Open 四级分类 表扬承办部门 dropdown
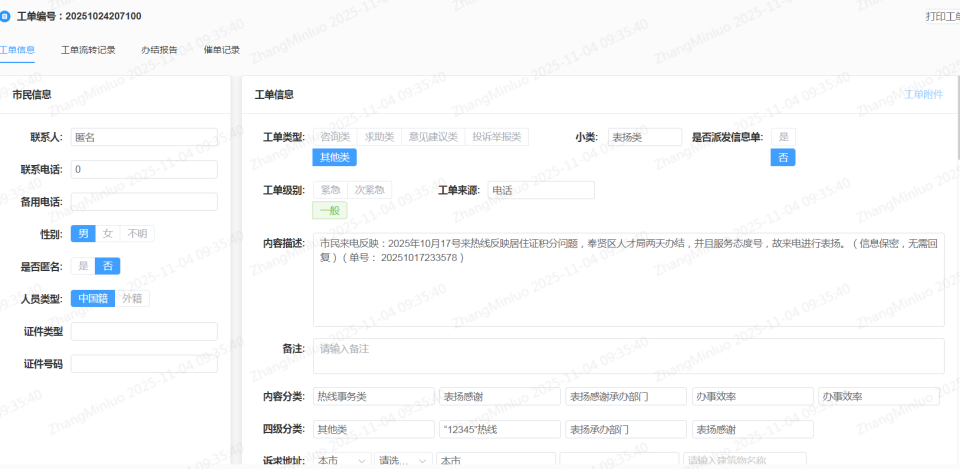Image resolution: width=960 pixels, height=469 pixels. (626, 429)
